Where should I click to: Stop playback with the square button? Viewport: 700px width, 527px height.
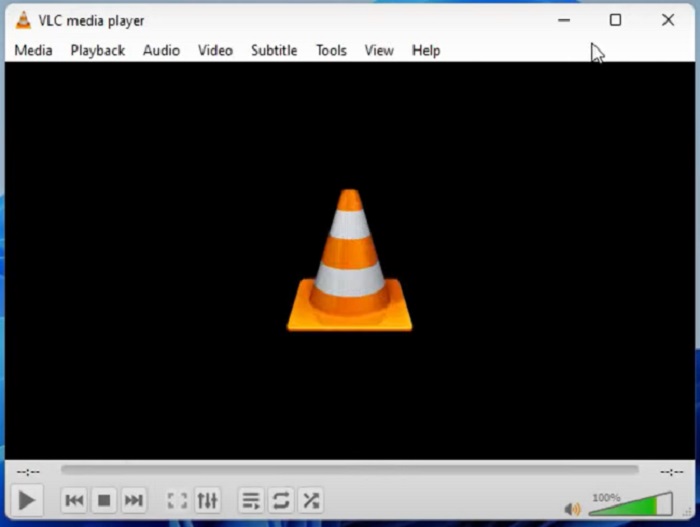coord(104,500)
